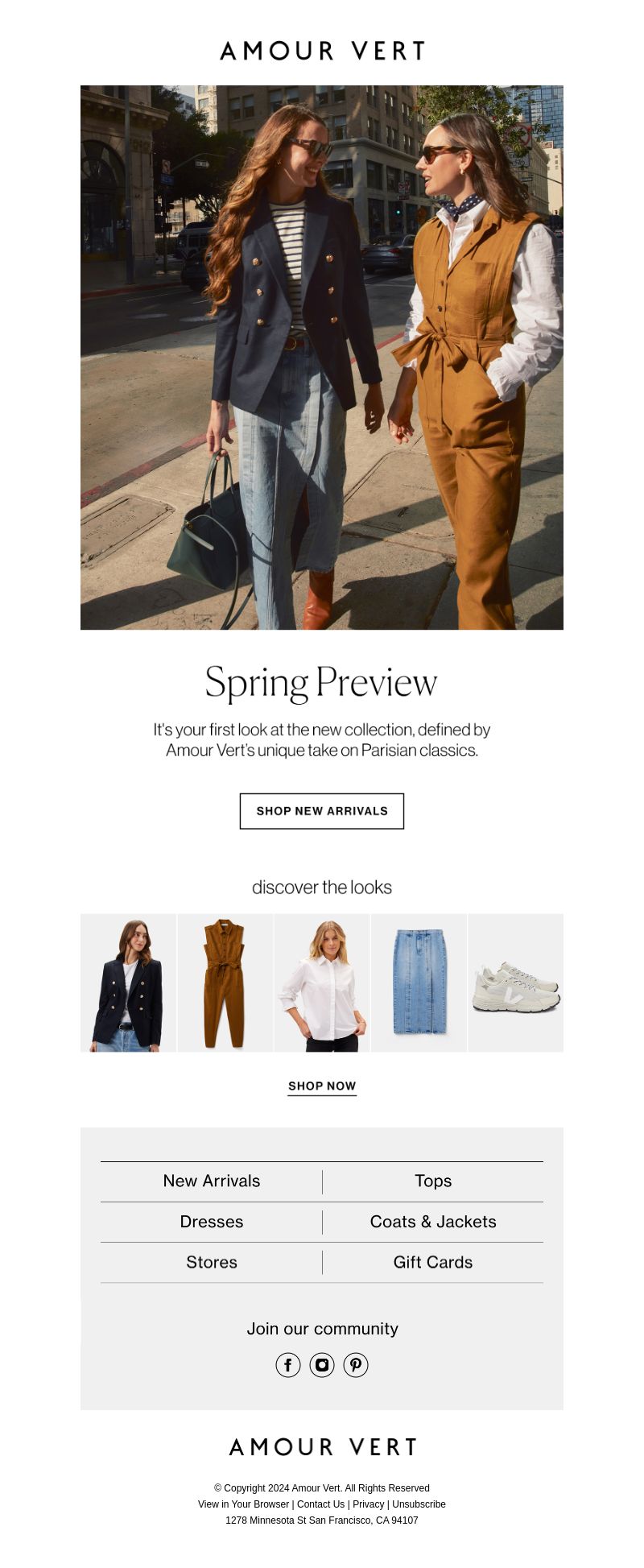The height and width of the screenshot is (1568, 644).
Task: Select the white sneakers product thumbnail
Action: click(x=516, y=983)
